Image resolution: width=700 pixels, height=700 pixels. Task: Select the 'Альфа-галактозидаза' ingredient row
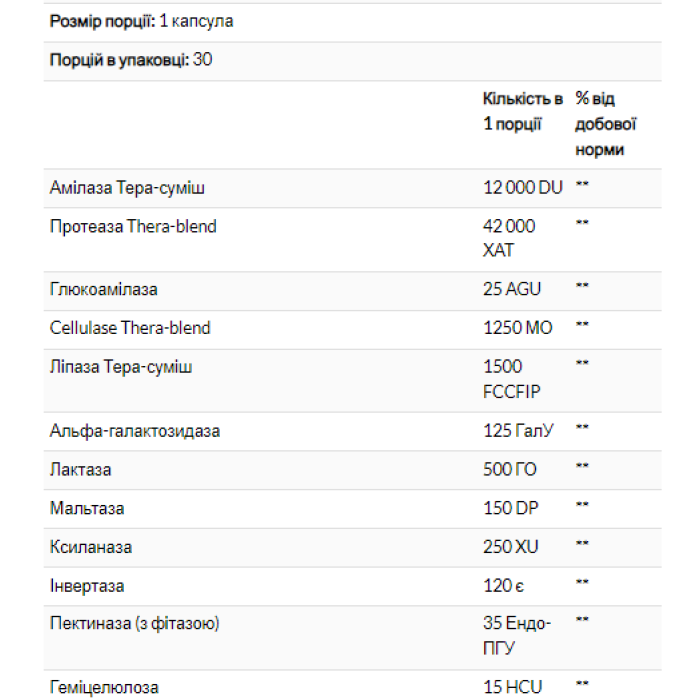point(135,431)
